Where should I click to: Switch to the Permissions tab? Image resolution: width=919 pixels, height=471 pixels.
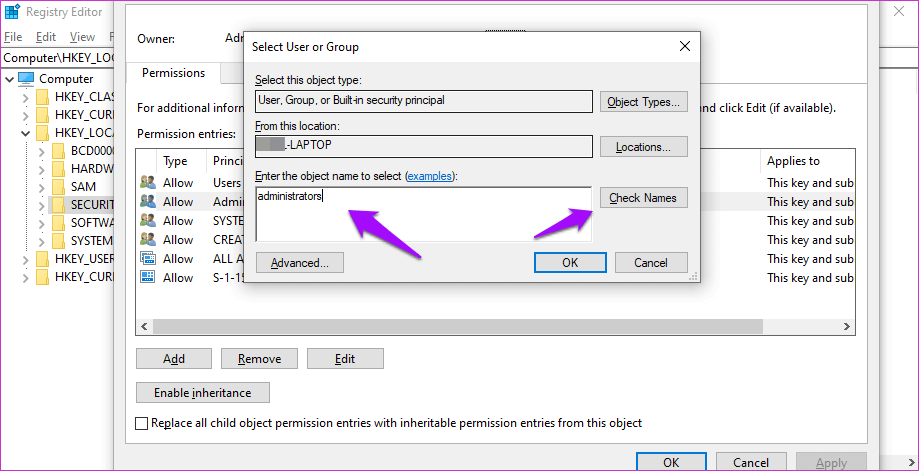pyautogui.click(x=173, y=73)
